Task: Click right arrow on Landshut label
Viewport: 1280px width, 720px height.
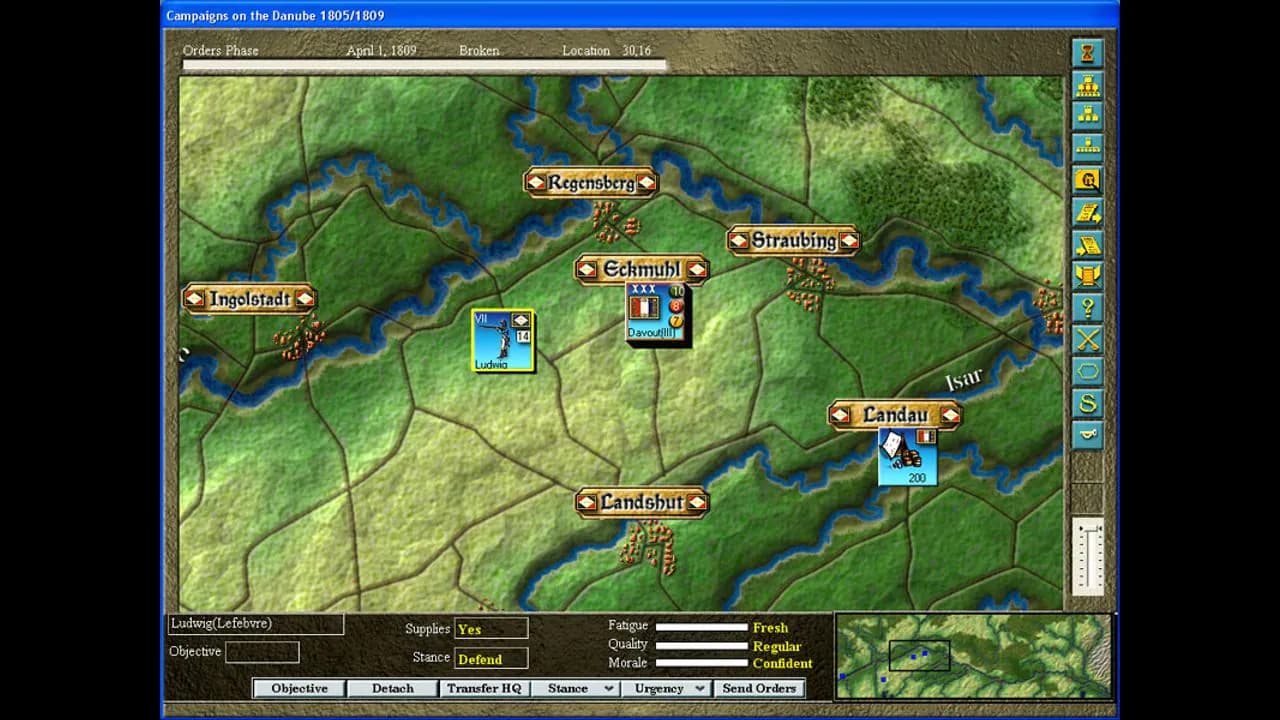Action: tap(696, 502)
